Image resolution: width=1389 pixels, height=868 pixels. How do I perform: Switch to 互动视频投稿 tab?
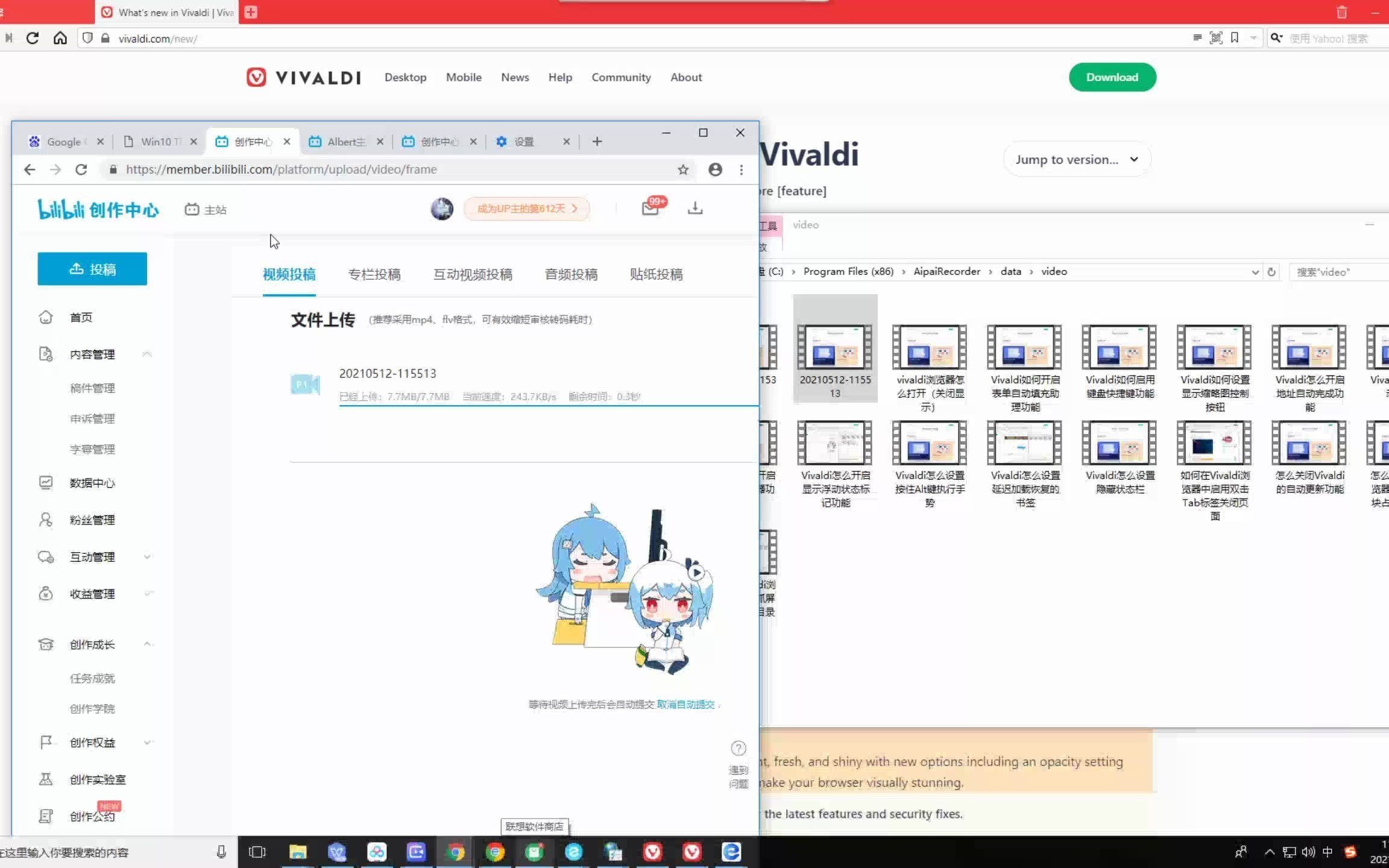[x=473, y=274]
